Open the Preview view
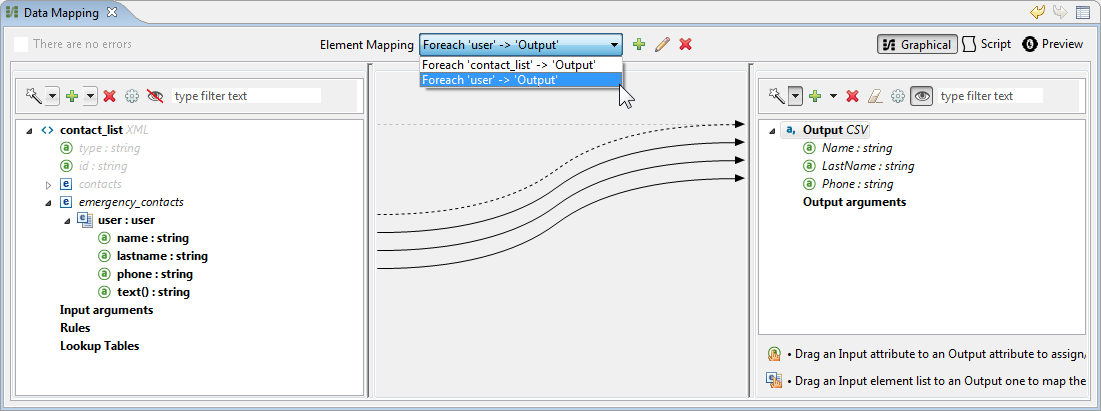The image size is (1101, 411). [1053, 45]
